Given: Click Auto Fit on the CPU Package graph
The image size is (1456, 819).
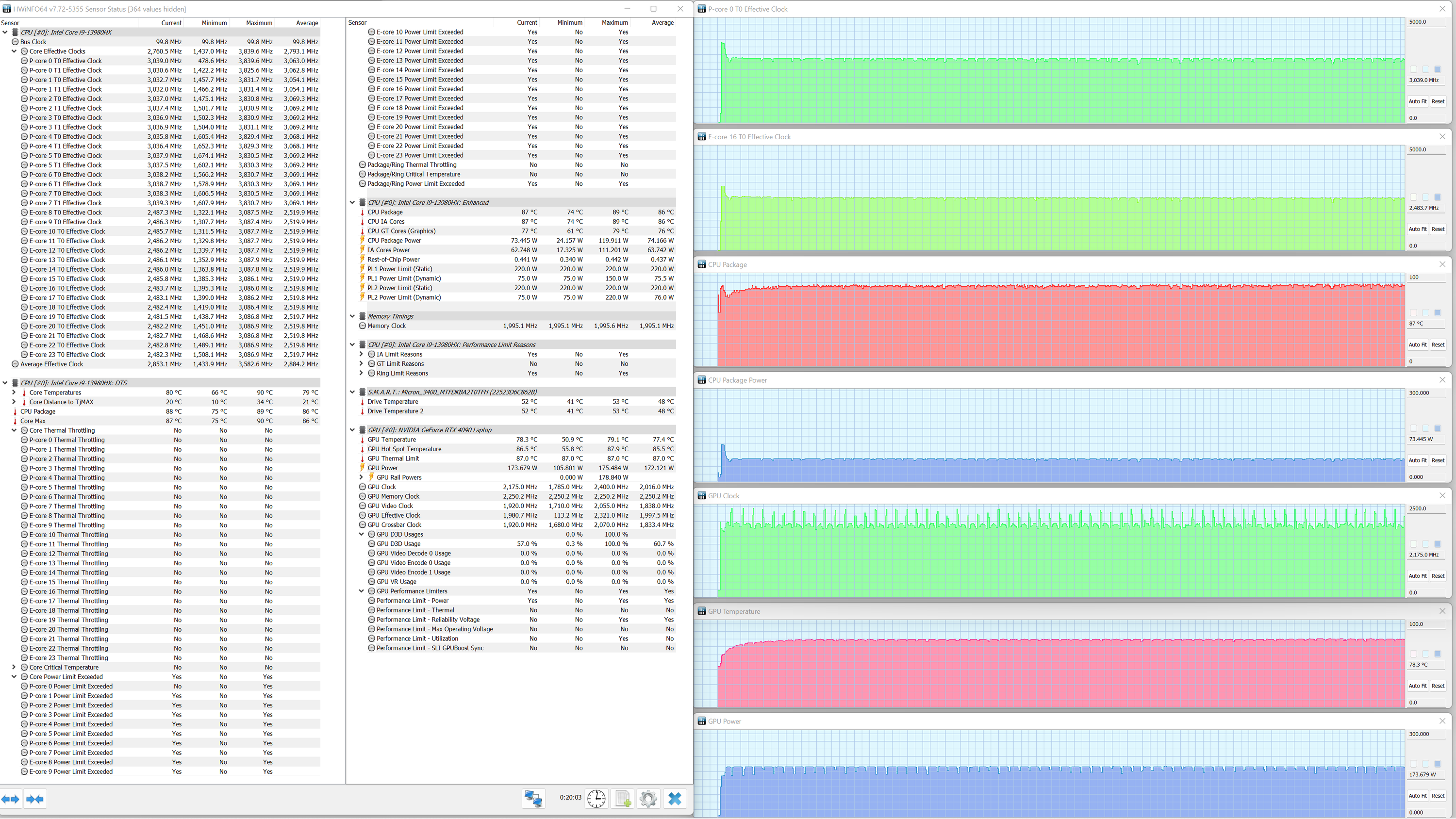Looking at the screenshot, I should pos(1417,345).
